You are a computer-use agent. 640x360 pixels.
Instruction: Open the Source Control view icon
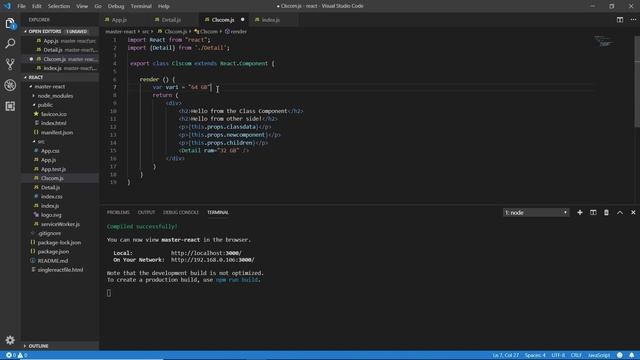10,64
